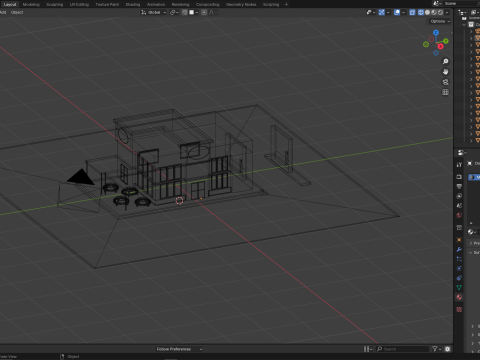Click the bottom panel Search field
480x360 pixels.
click(x=403, y=349)
